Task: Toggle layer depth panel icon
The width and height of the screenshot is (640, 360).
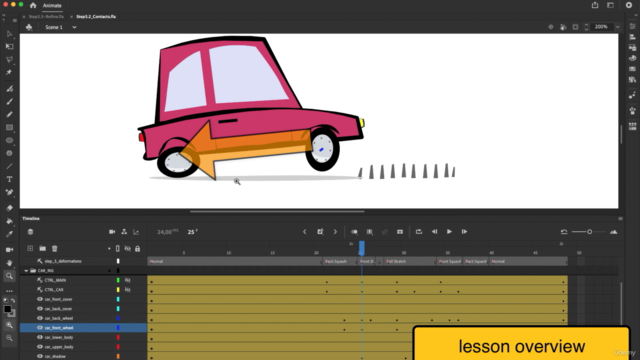Action: (136, 232)
